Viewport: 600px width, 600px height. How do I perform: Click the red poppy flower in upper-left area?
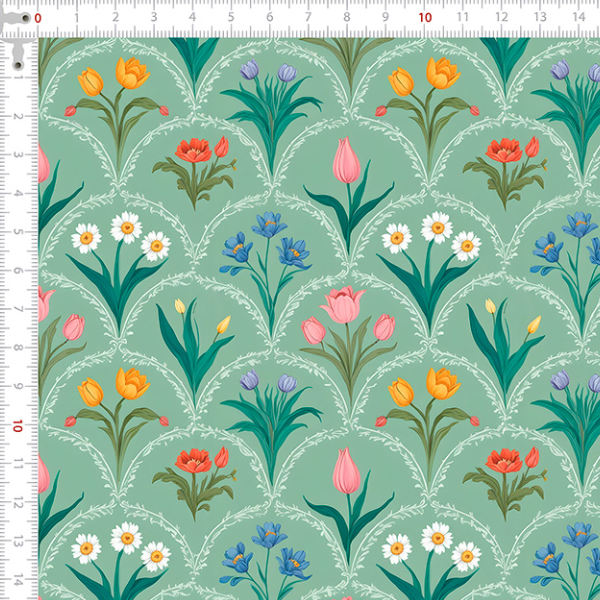[200, 151]
